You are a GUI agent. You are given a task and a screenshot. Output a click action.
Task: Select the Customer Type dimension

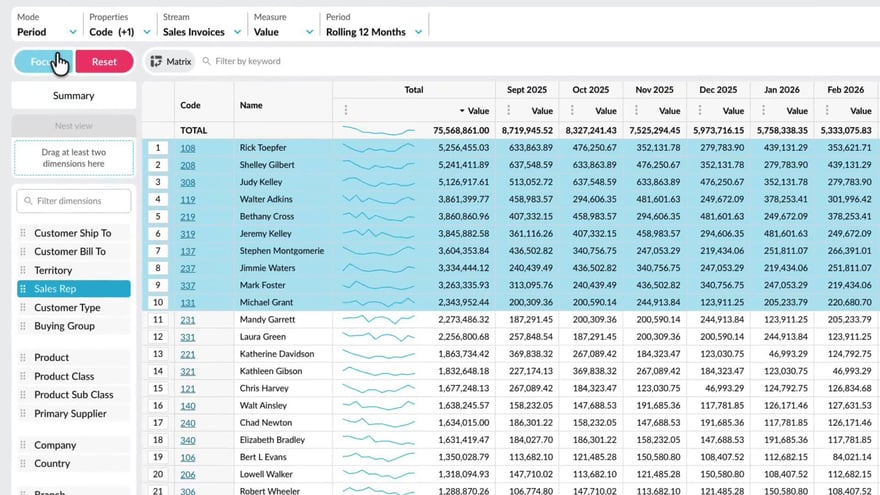[74, 308]
